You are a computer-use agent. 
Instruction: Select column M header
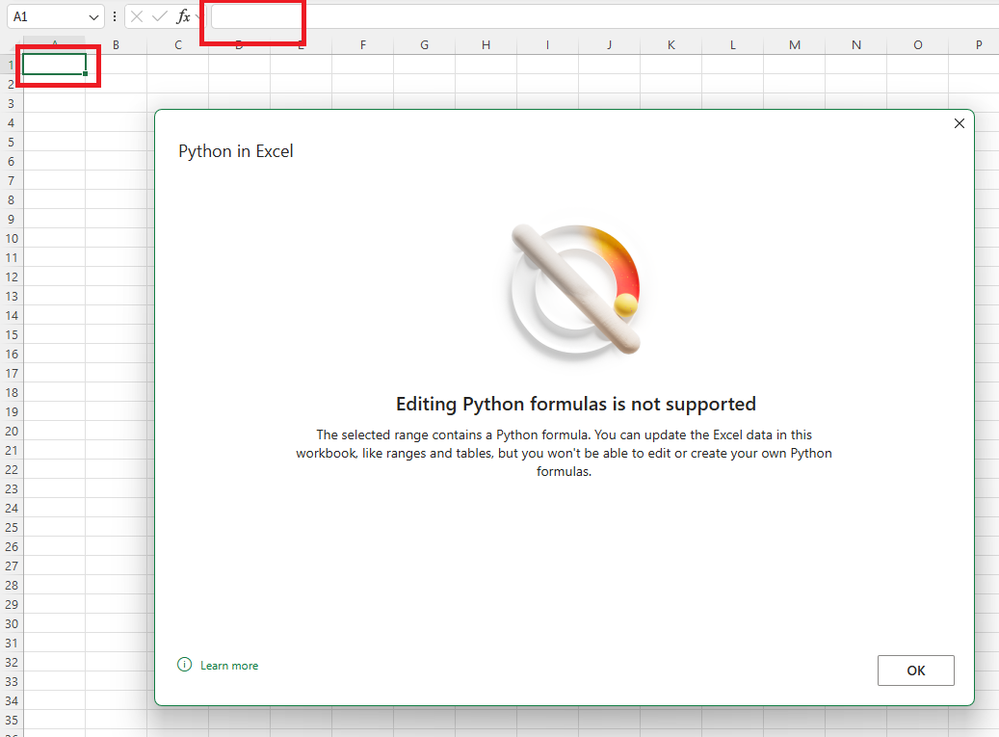(794, 45)
